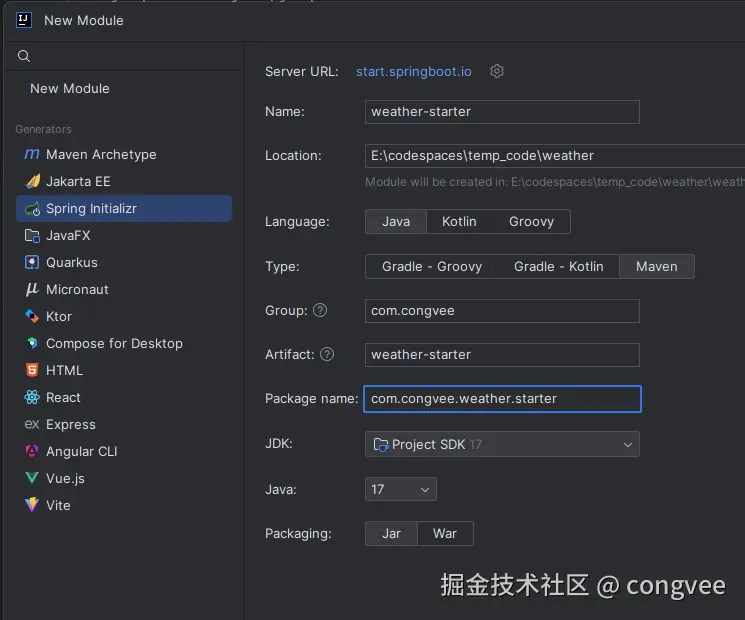Select Vue.js generator
The image size is (745, 620).
pyautogui.click(x=124, y=478)
